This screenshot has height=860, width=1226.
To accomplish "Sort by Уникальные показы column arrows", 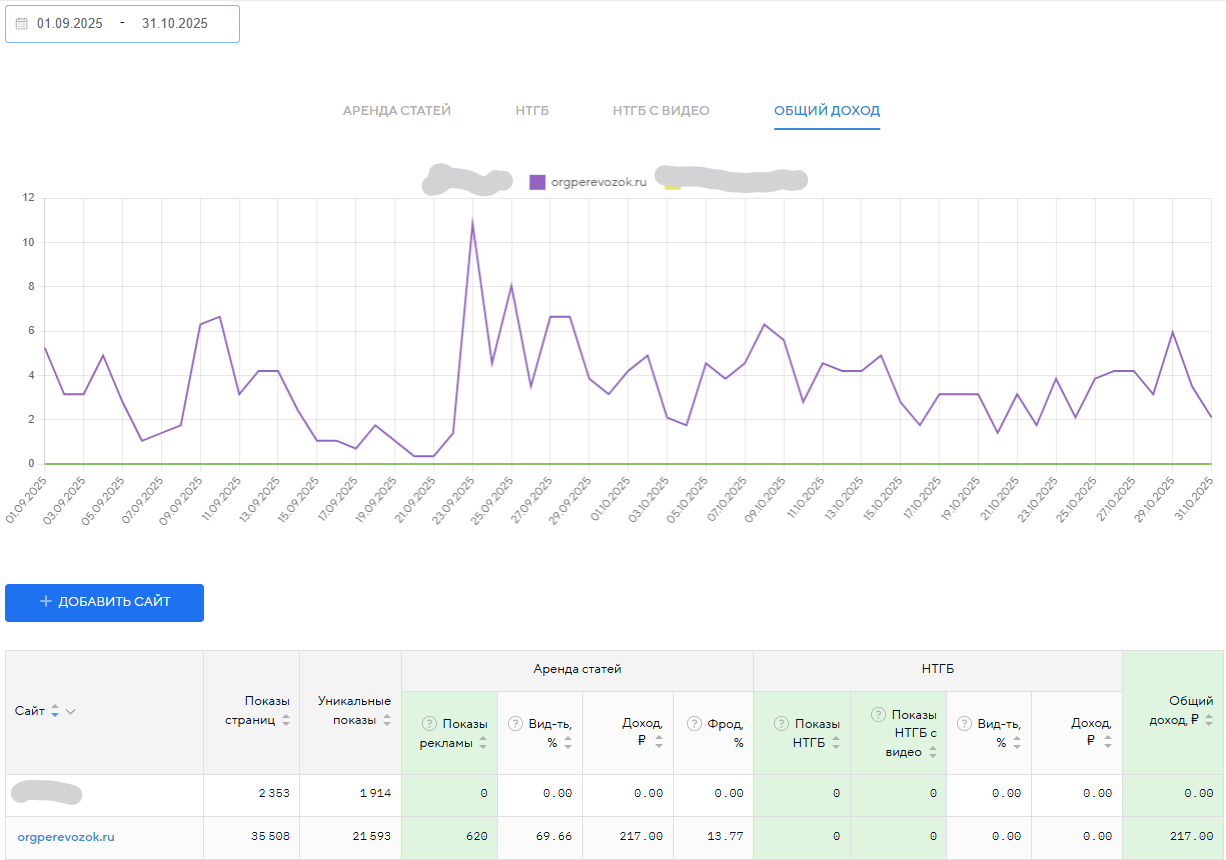I will (x=387, y=720).
